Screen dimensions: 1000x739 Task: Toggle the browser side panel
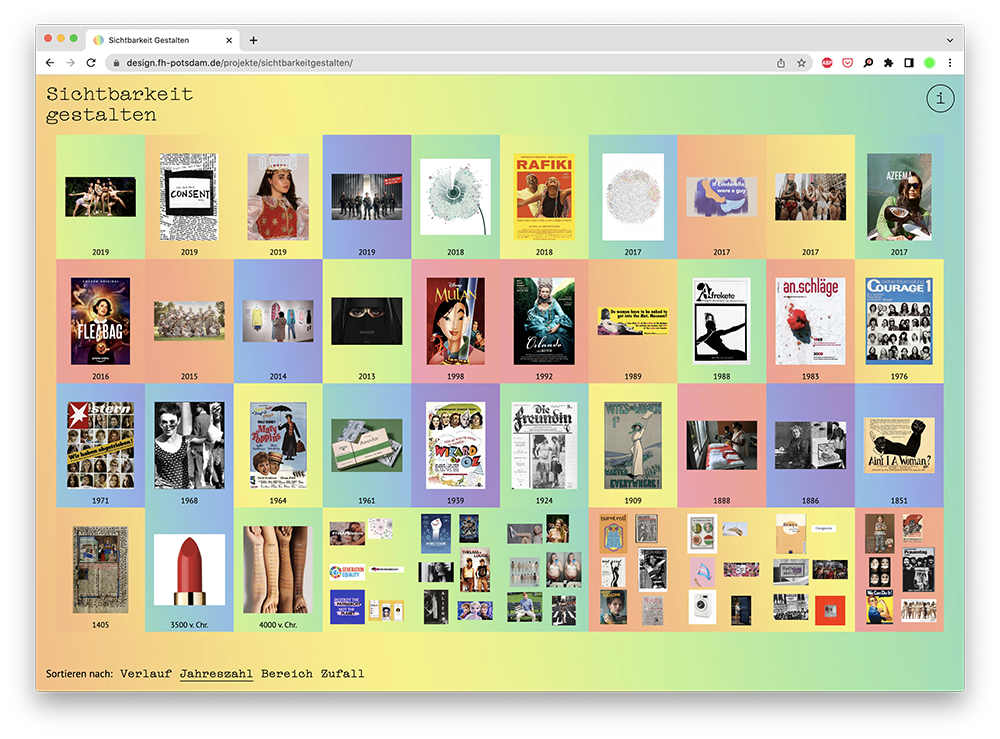click(908, 63)
